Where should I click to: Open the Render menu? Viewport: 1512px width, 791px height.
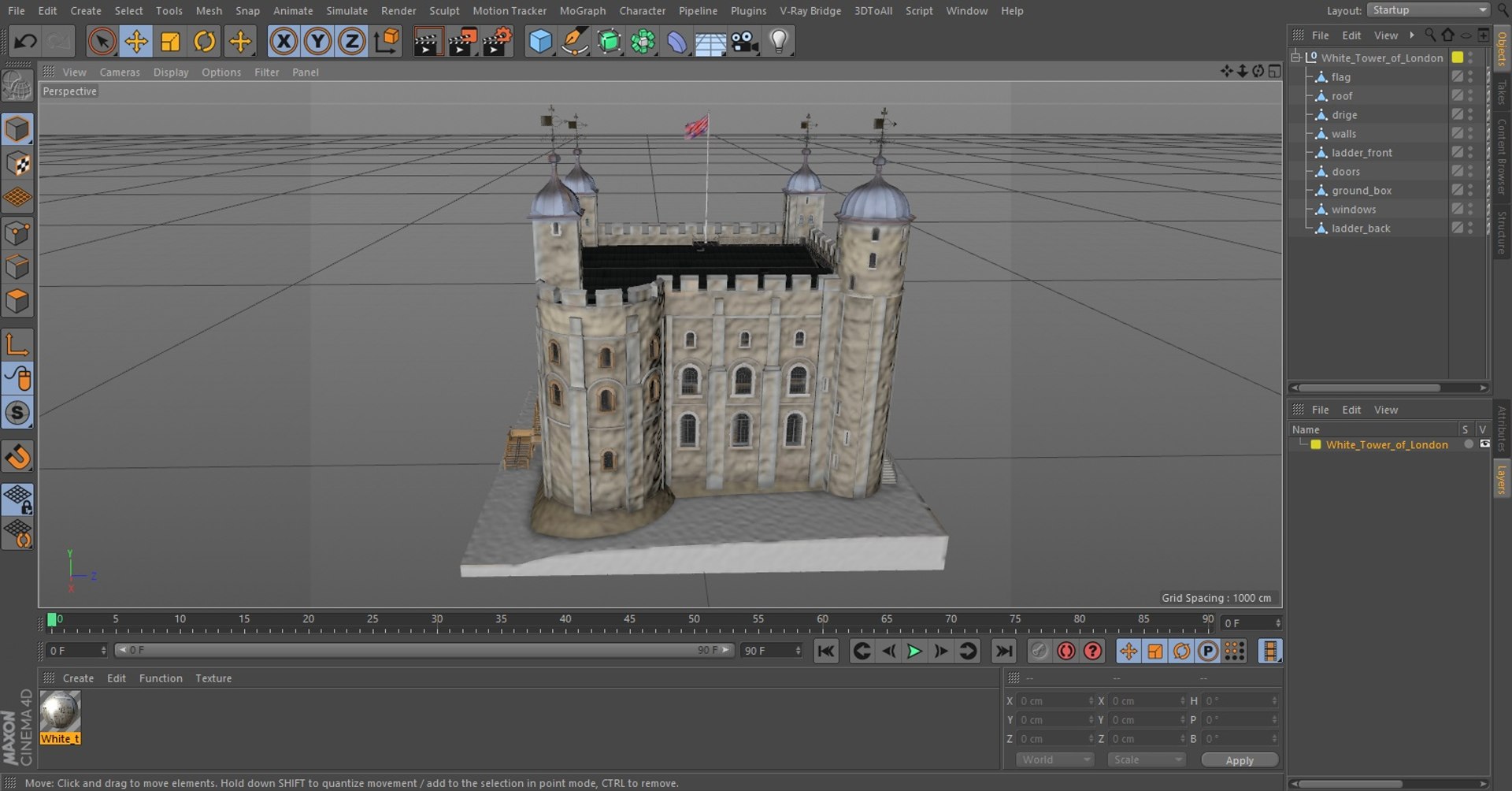[398, 11]
